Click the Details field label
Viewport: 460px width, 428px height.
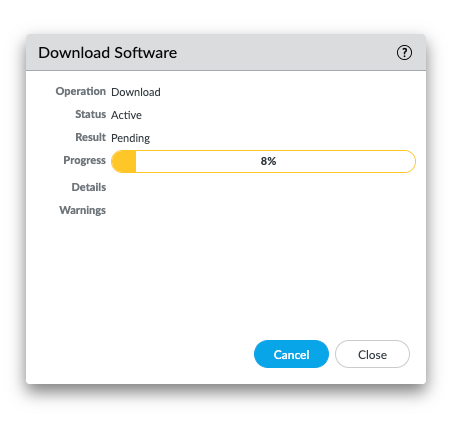click(89, 187)
